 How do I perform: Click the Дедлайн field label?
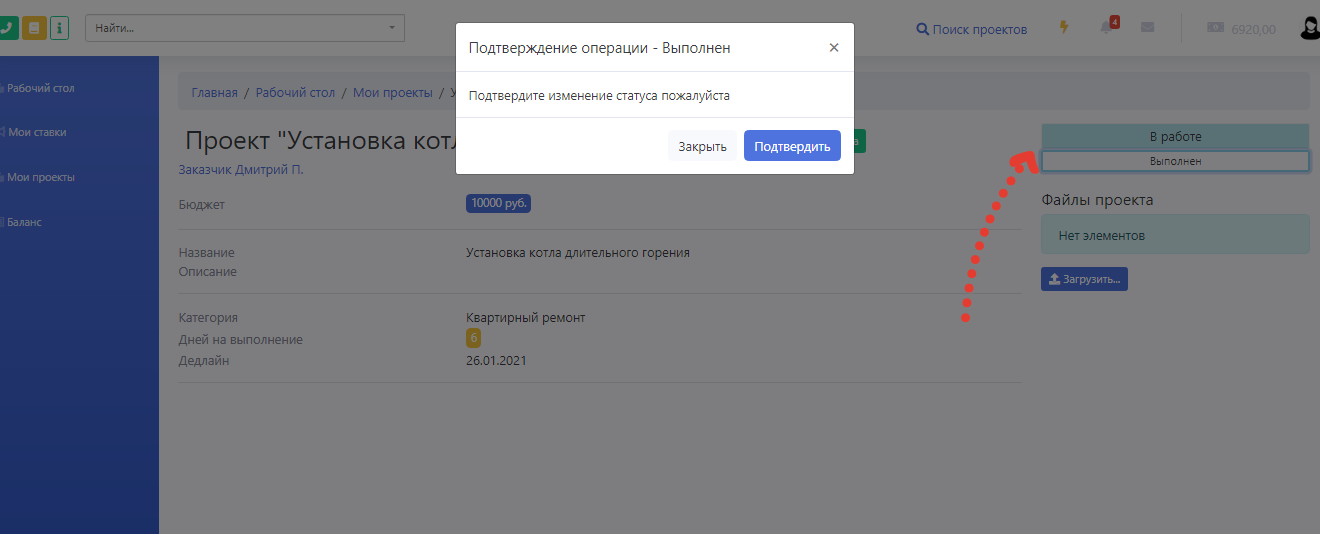pyautogui.click(x=204, y=360)
